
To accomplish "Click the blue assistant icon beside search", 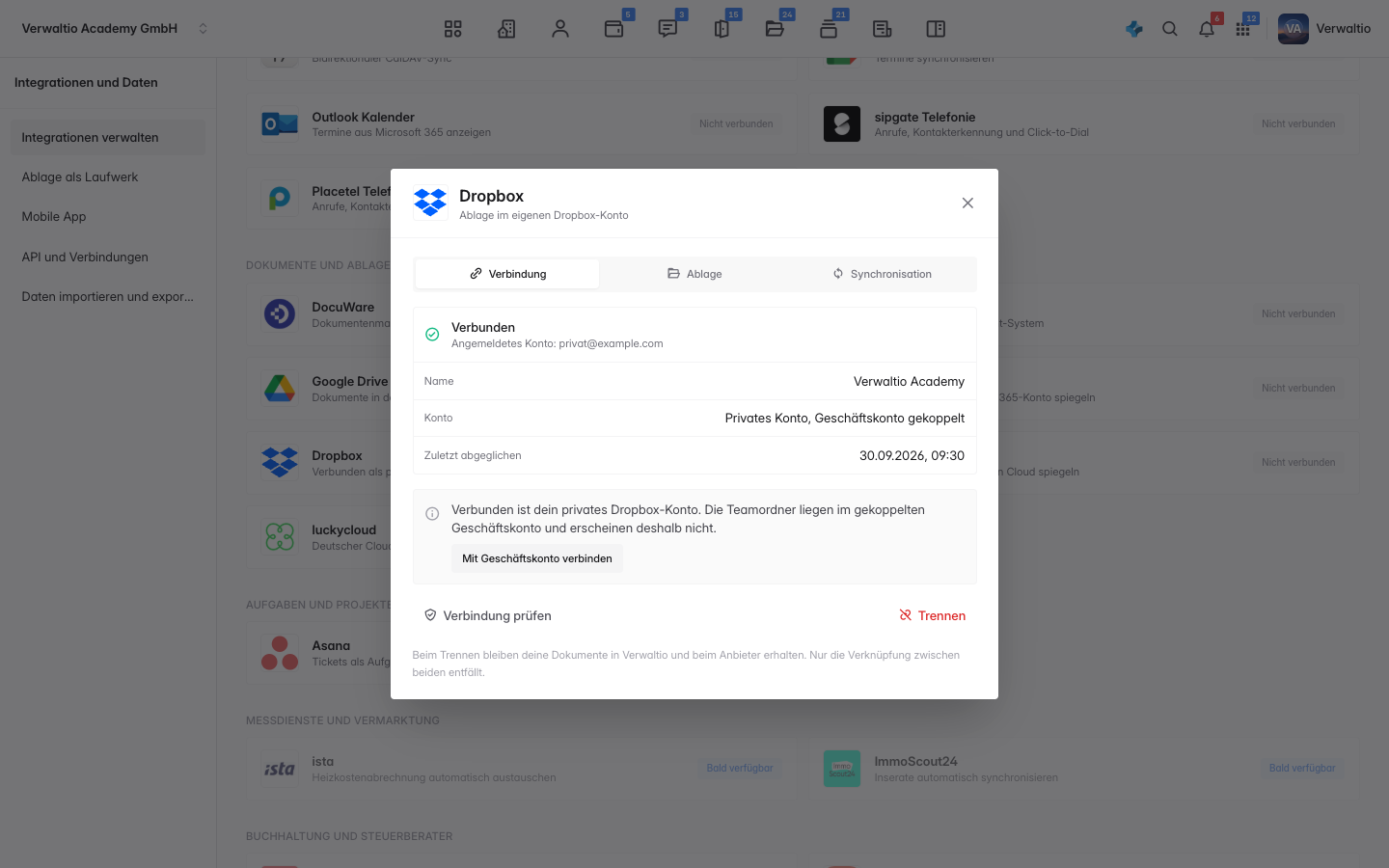I will pos(1134,29).
